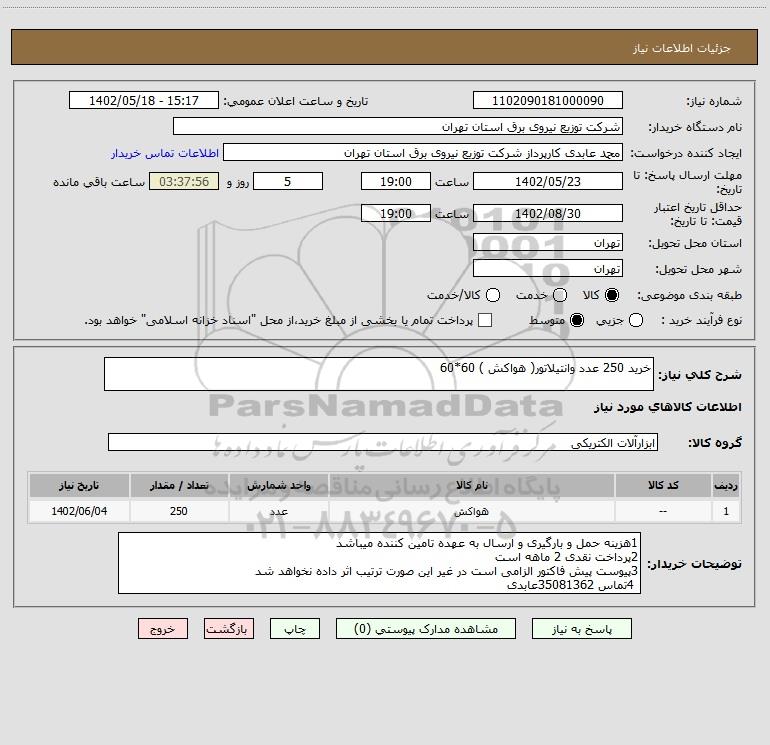Click the واحد شمارش column header
This screenshot has width=770, height=745.
(278, 485)
